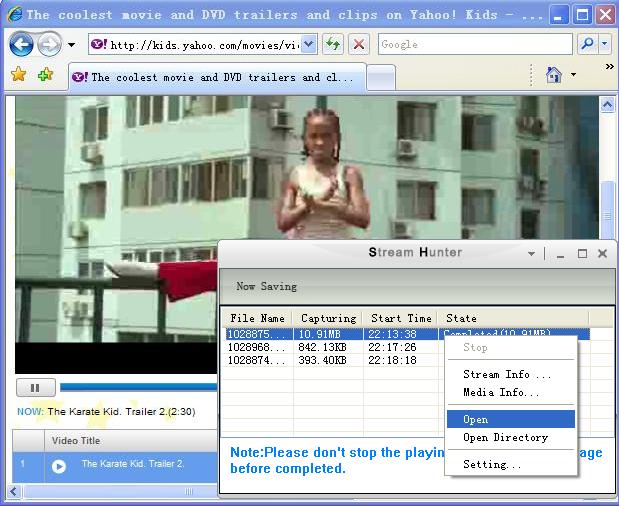Click the browser Forward arrow button
Image resolution: width=619 pixels, height=506 pixels.
pos(49,45)
